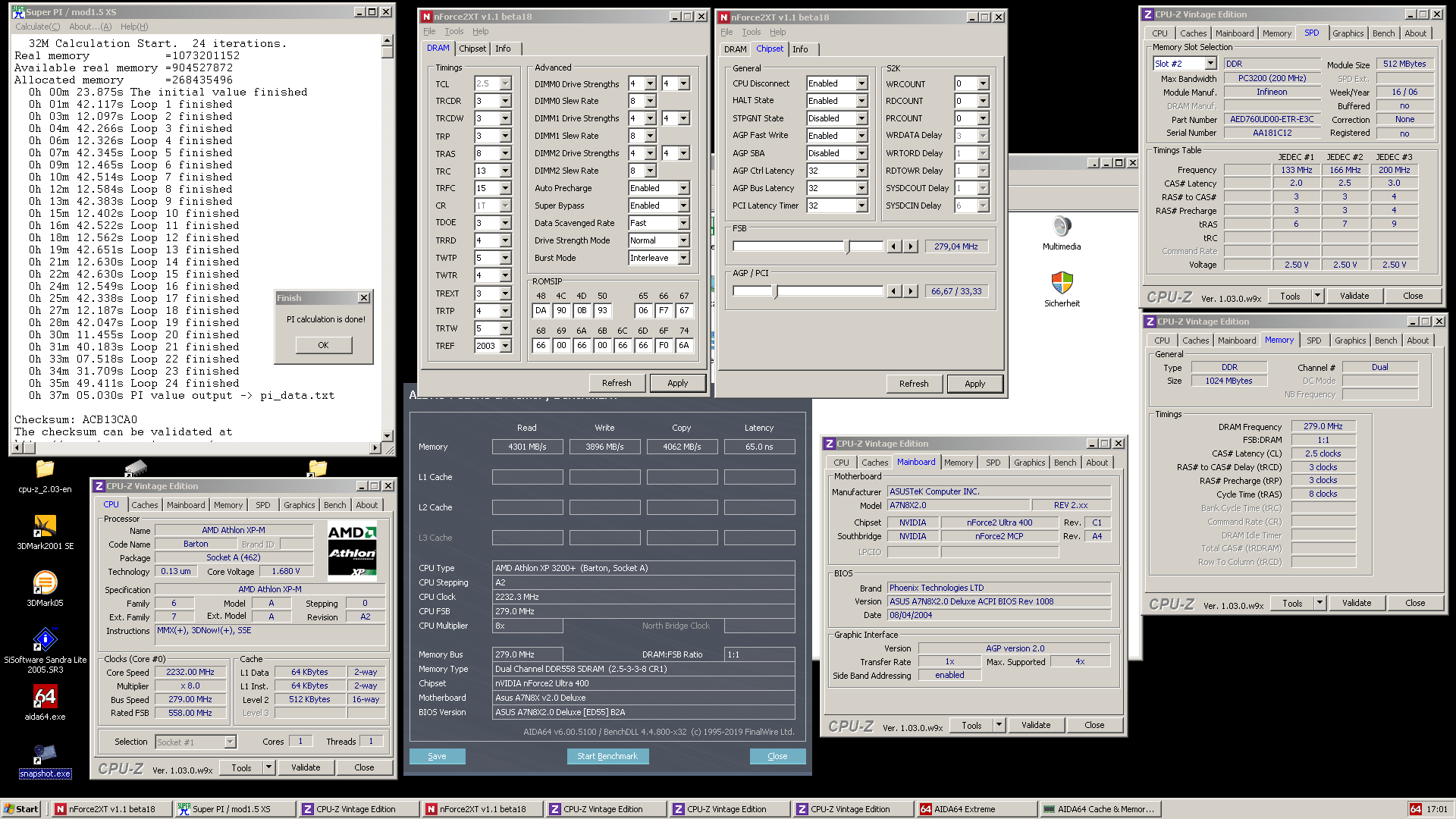The height and width of the screenshot is (819, 1456).
Task: Switch to Super PI taskbar entry
Action: pyautogui.click(x=234, y=809)
